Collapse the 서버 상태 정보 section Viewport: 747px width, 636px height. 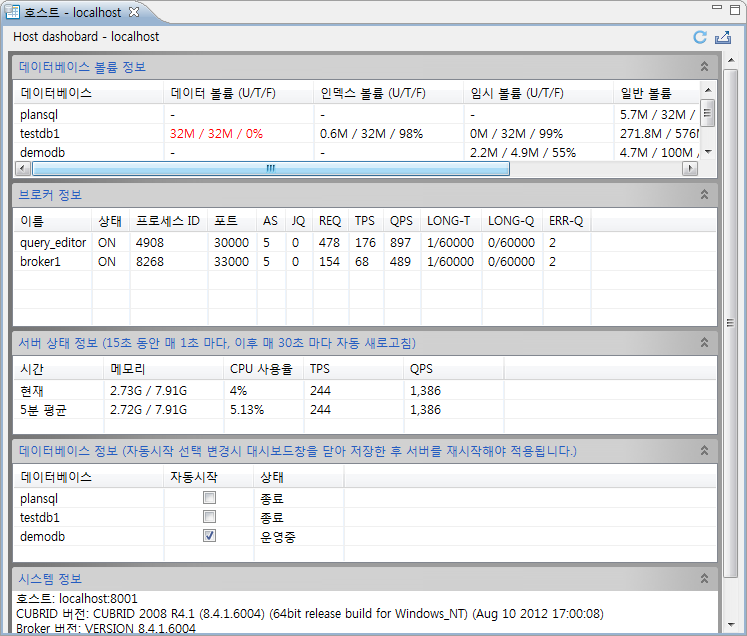click(x=704, y=343)
